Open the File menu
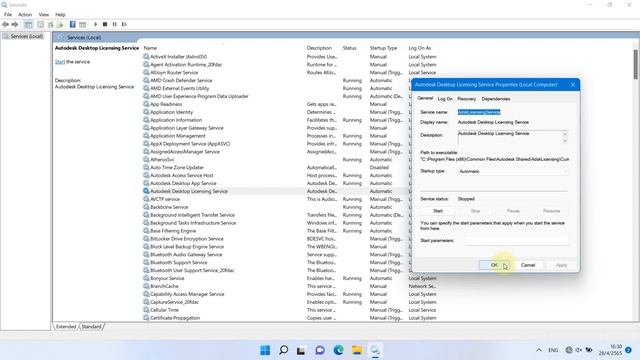Image resolution: width=640 pixels, height=360 pixels. pos(8,14)
